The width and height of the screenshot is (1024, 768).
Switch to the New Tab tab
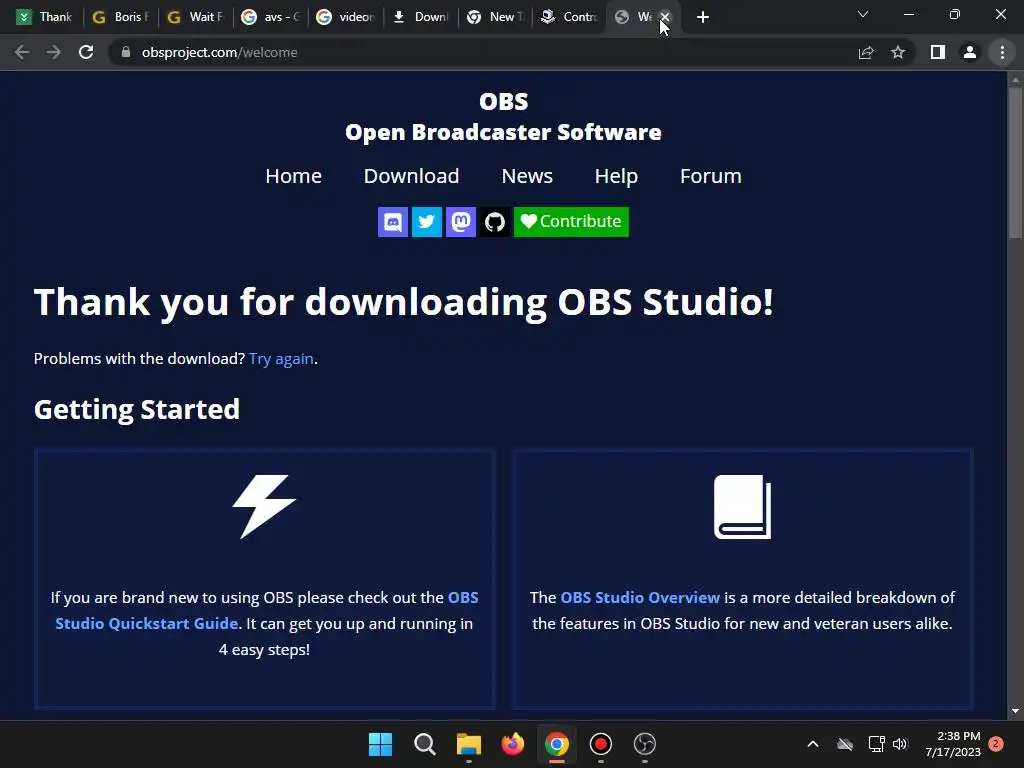point(496,17)
